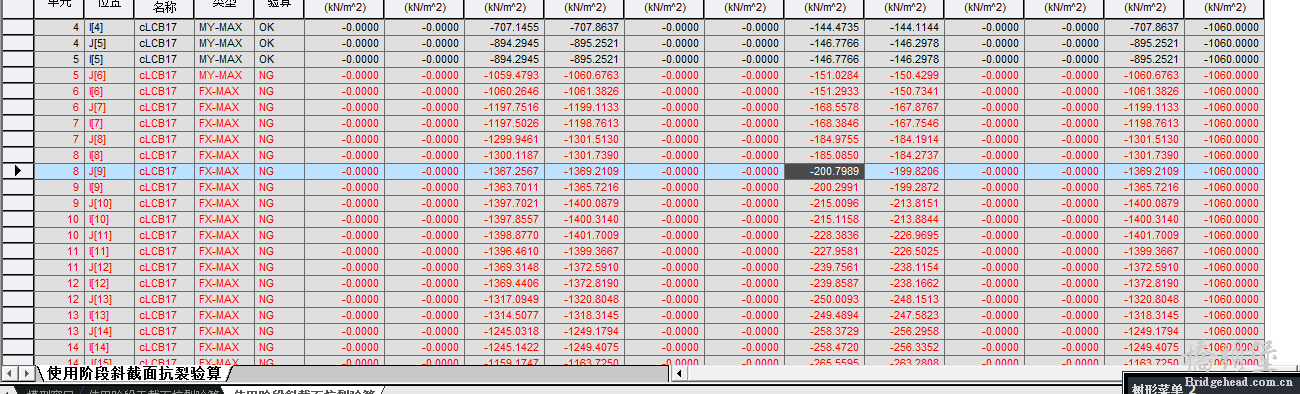Click the value -144.4735
The height and width of the screenshot is (394, 1300).
[824, 27]
